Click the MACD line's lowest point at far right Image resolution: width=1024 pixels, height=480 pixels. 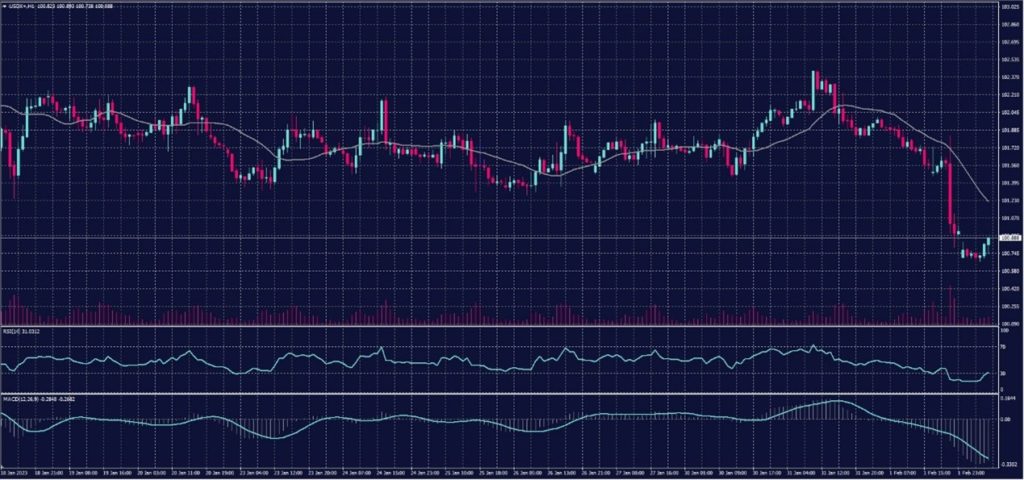tap(989, 460)
